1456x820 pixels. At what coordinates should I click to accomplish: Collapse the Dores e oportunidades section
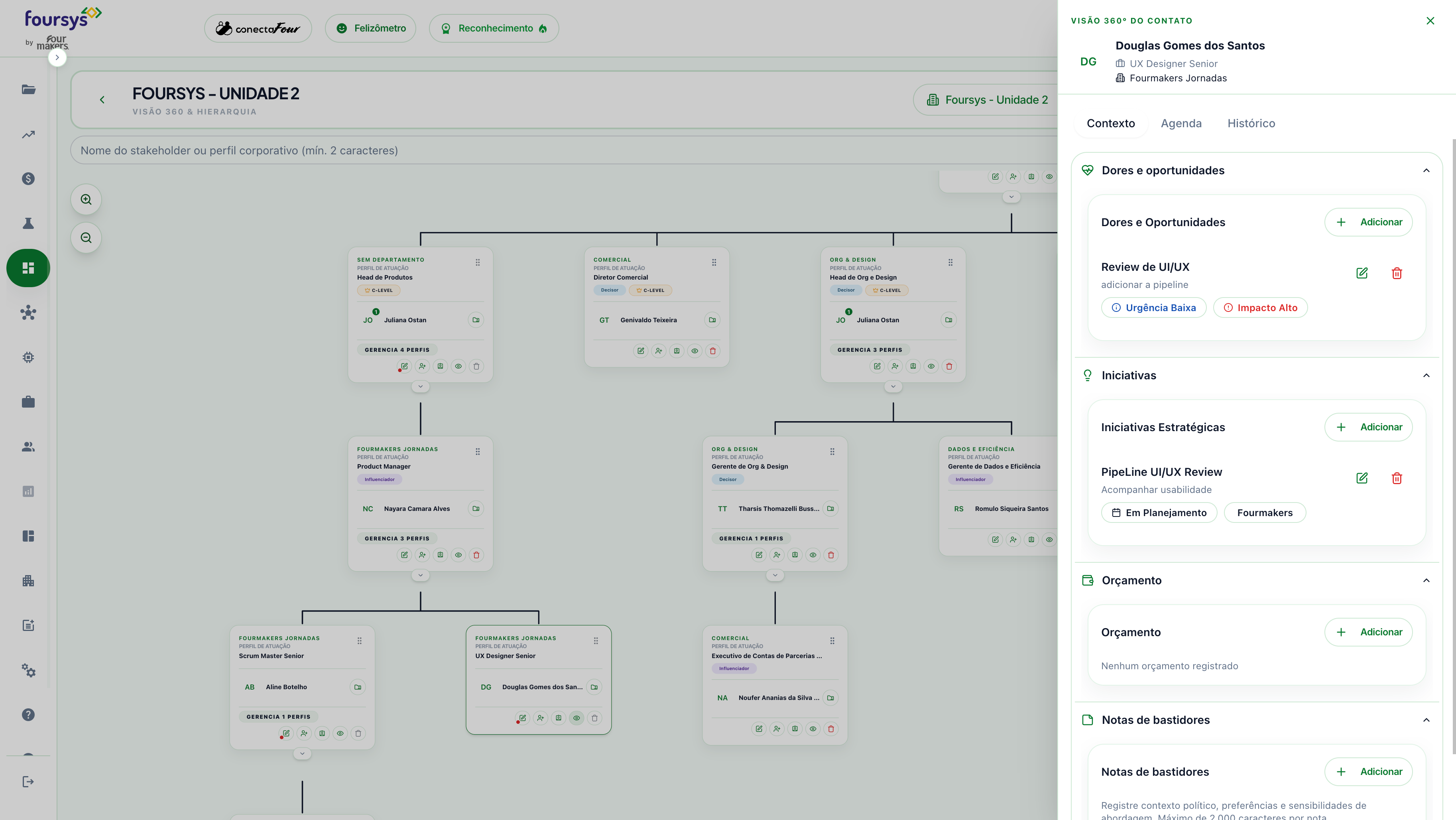pyautogui.click(x=1426, y=171)
